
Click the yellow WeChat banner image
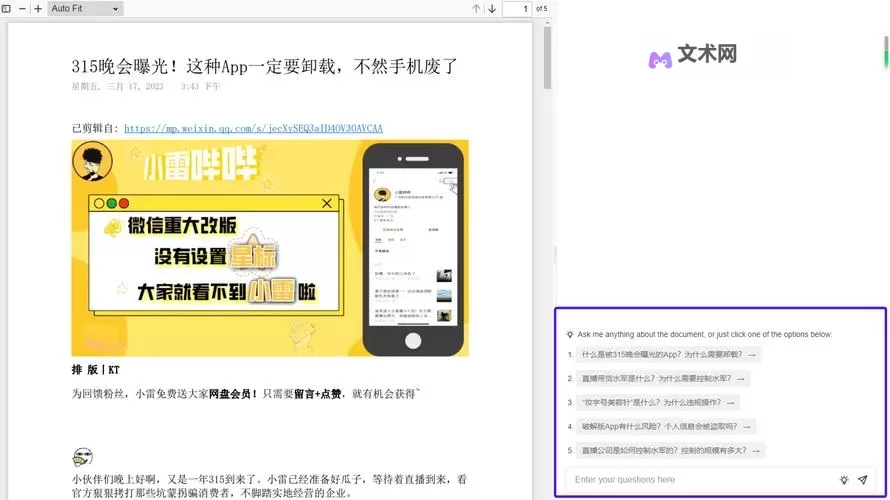[270, 248]
